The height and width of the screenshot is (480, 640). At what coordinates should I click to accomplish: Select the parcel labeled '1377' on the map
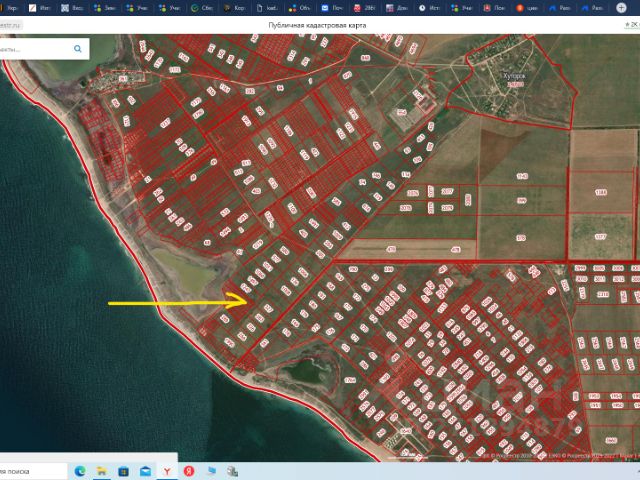pyautogui.click(x=601, y=236)
